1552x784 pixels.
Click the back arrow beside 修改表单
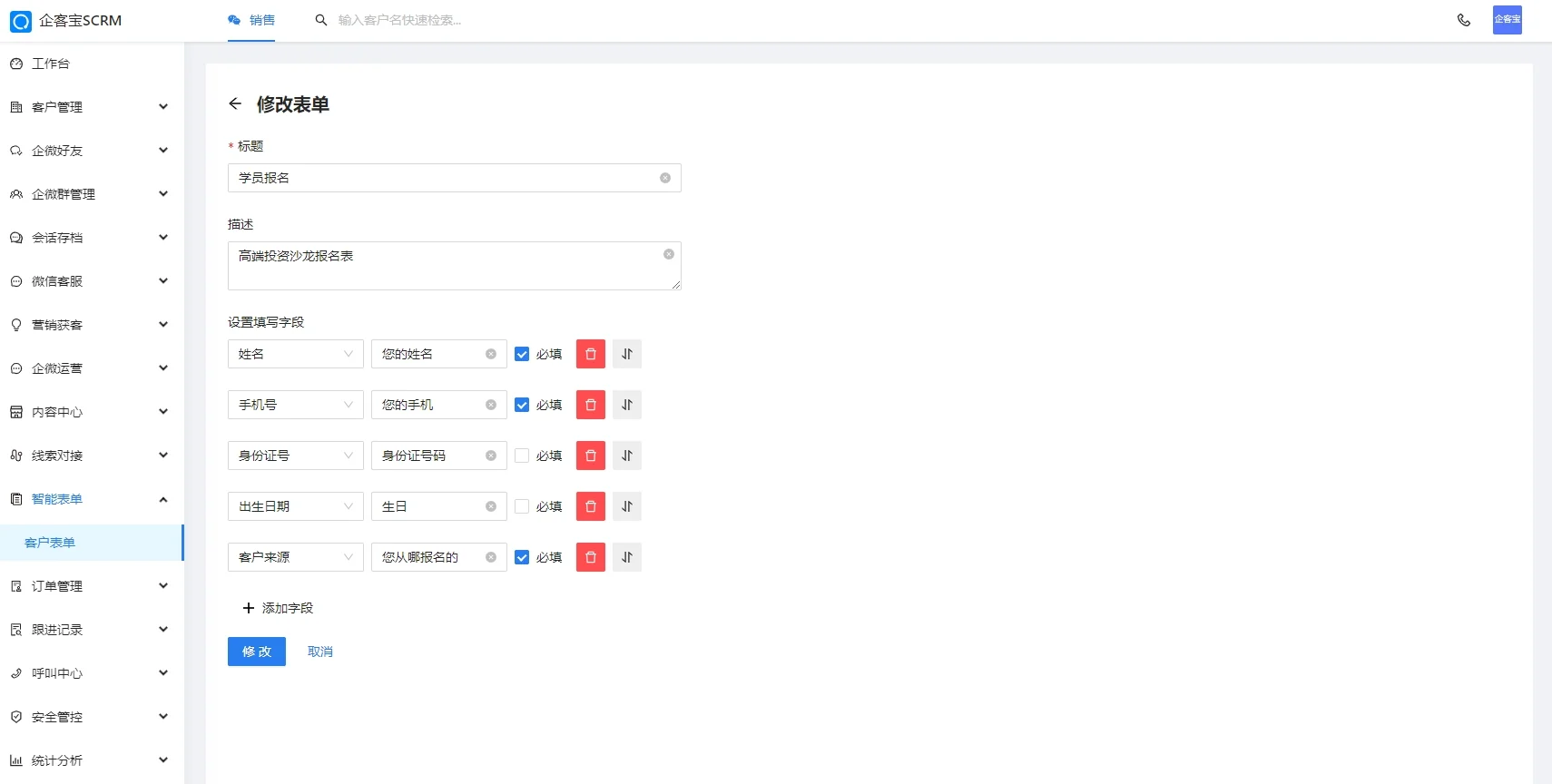tap(235, 103)
